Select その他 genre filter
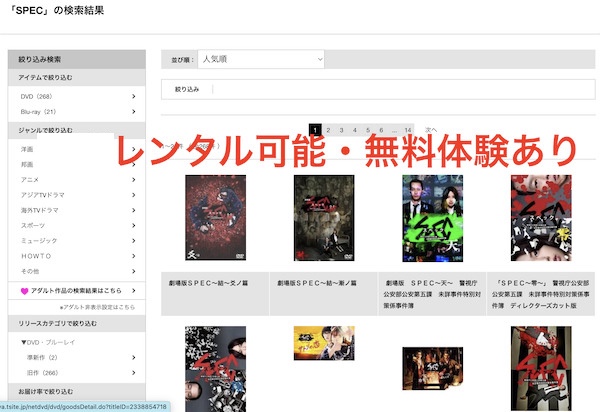The image size is (600, 412). 30,271
